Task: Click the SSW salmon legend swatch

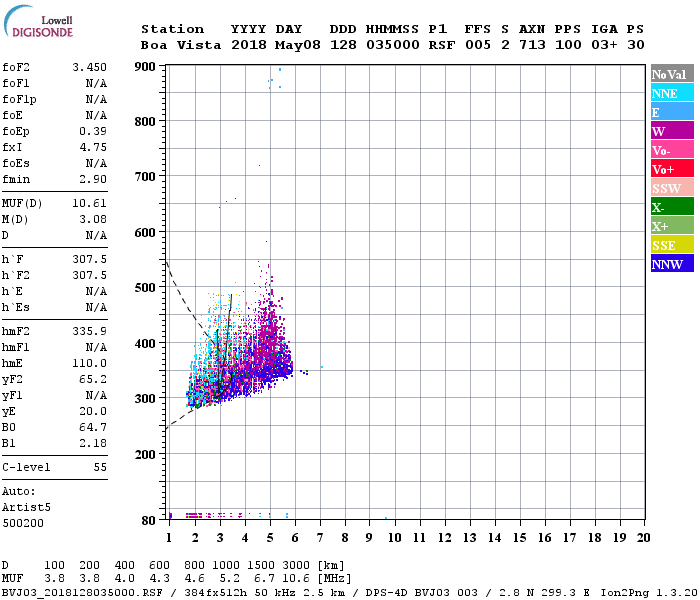Action: [x=672, y=188]
